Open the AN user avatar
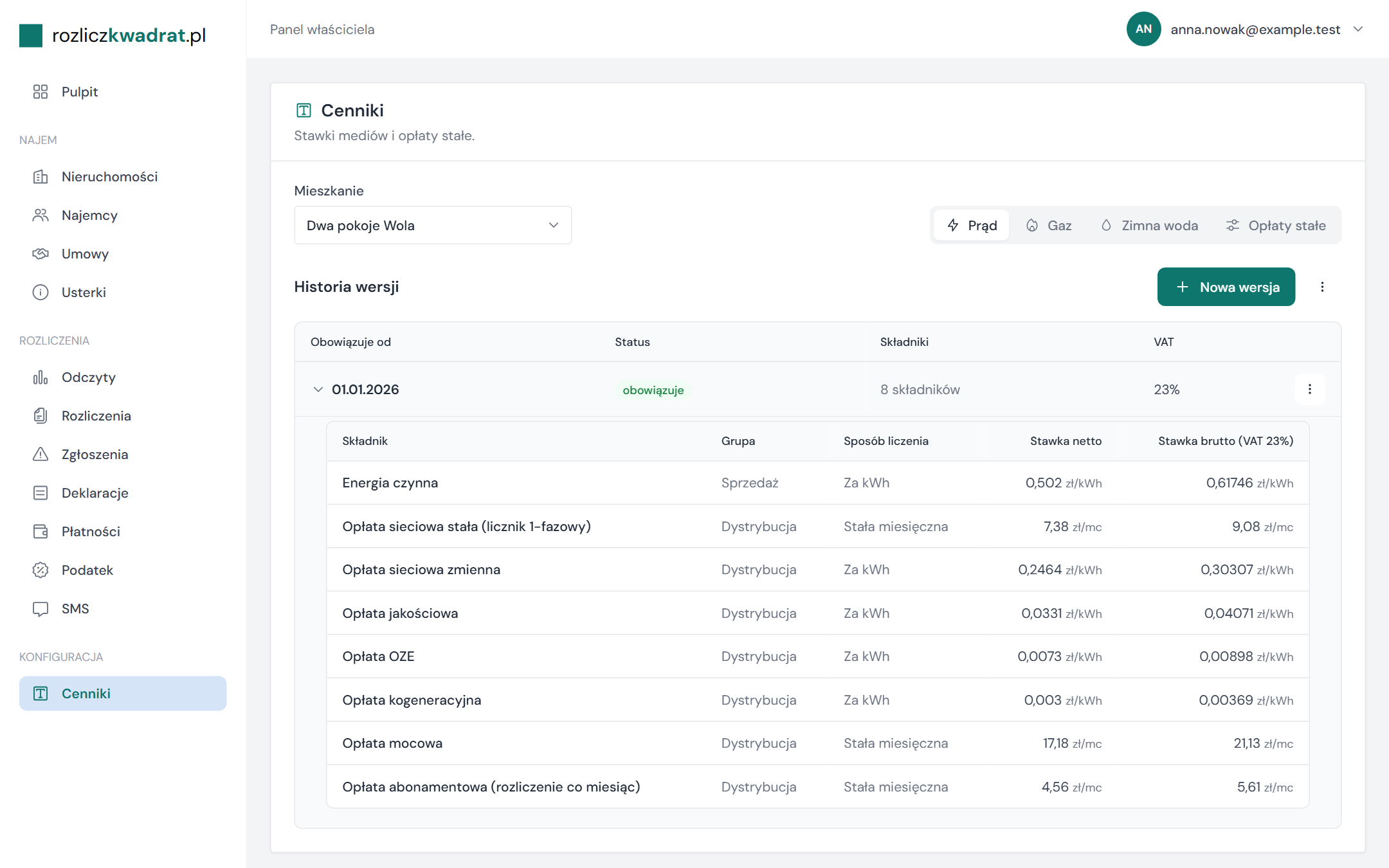1389x868 pixels. pyautogui.click(x=1143, y=29)
